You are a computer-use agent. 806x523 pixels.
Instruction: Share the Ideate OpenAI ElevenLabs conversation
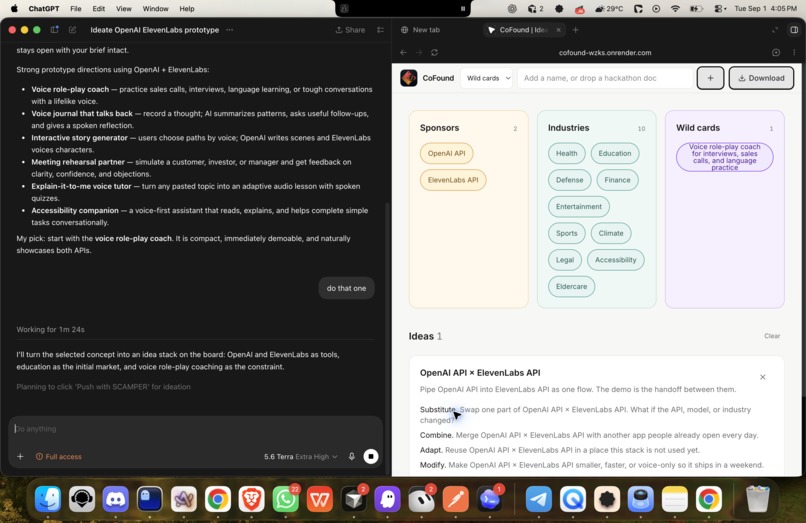(x=350, y=30)
